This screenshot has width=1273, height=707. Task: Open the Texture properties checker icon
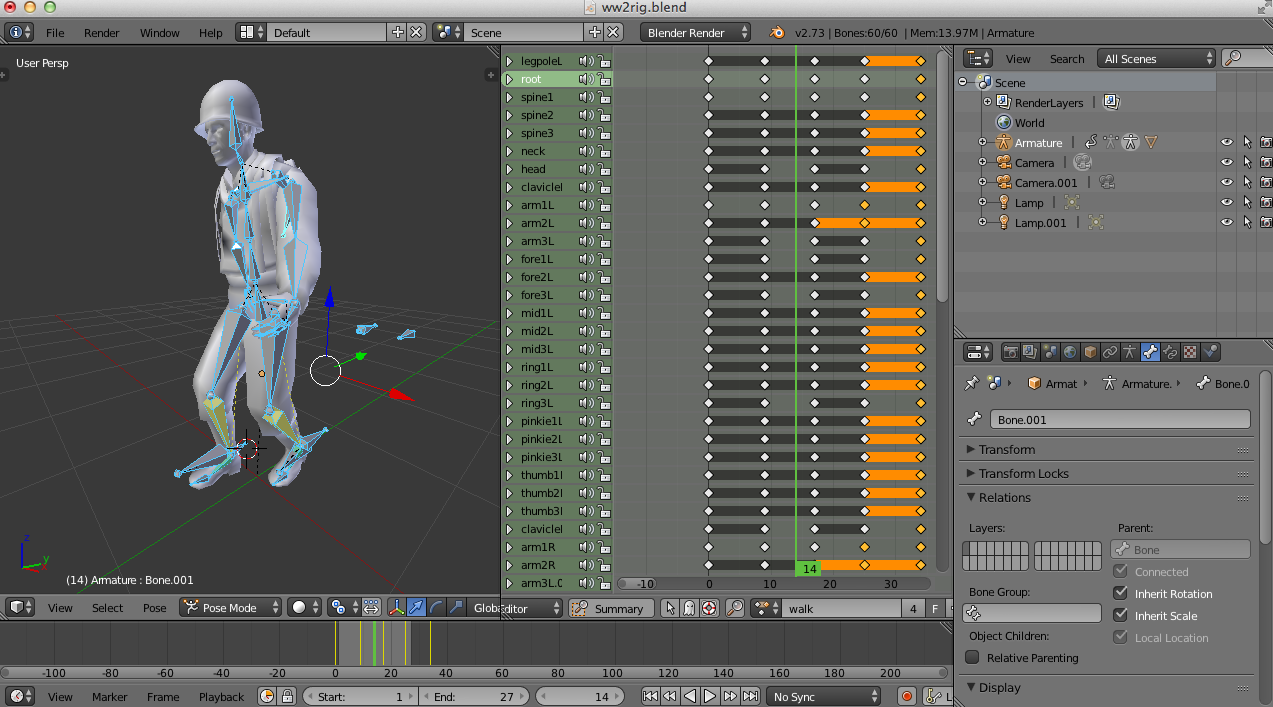(1190, 352)
